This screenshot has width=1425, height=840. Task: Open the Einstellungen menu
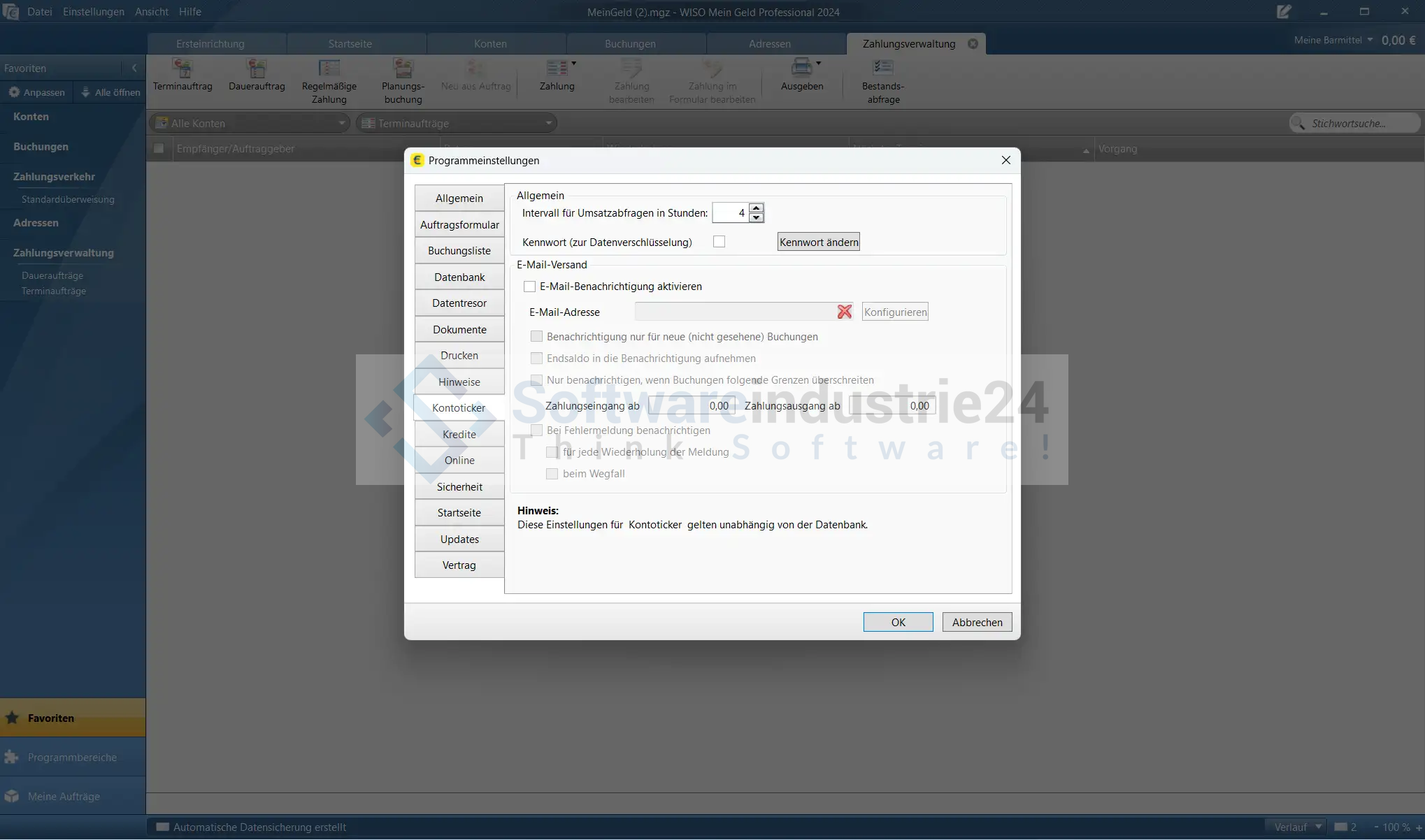coord(93,12)
